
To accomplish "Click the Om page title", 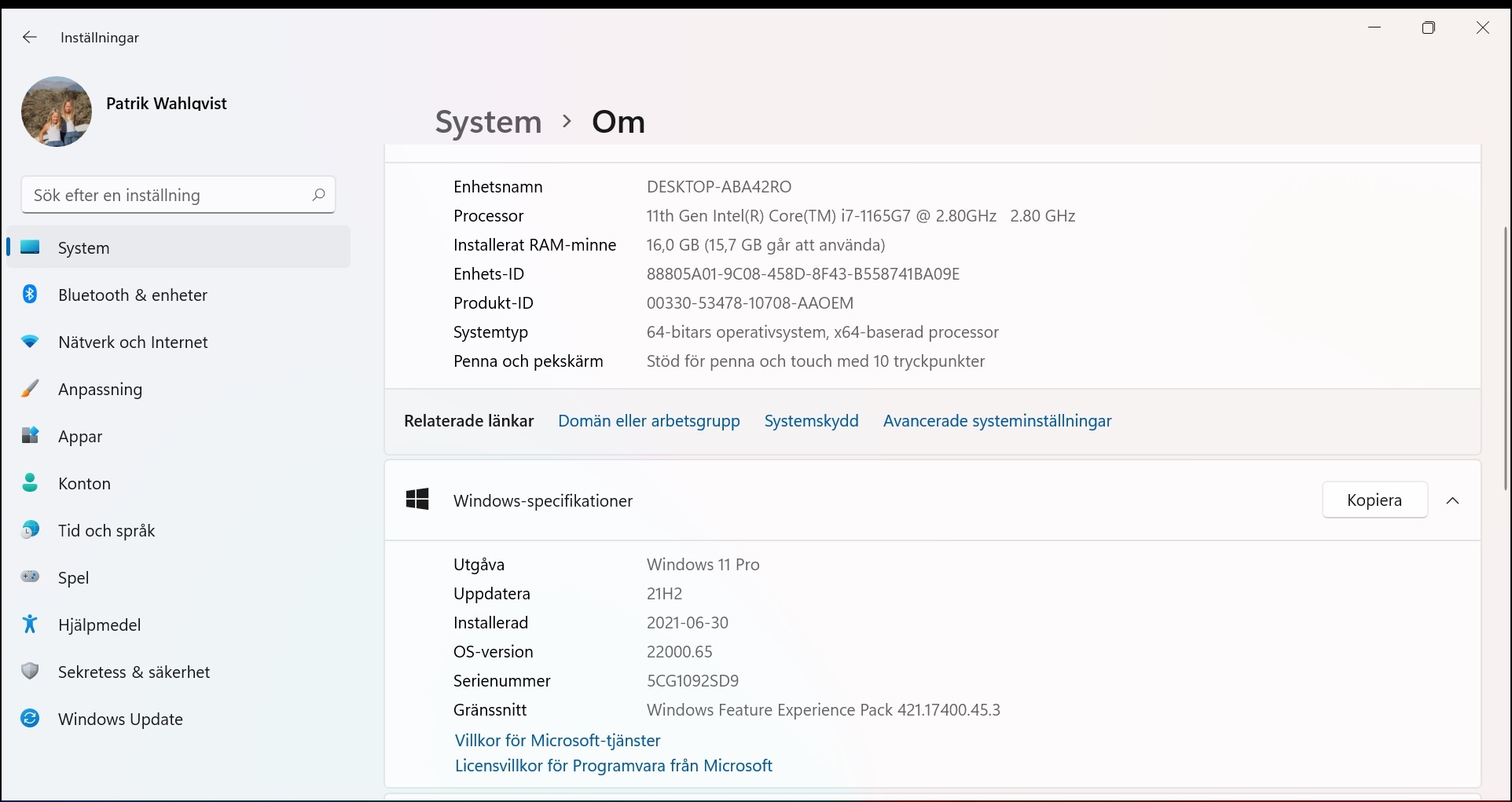I will (618, 122).
